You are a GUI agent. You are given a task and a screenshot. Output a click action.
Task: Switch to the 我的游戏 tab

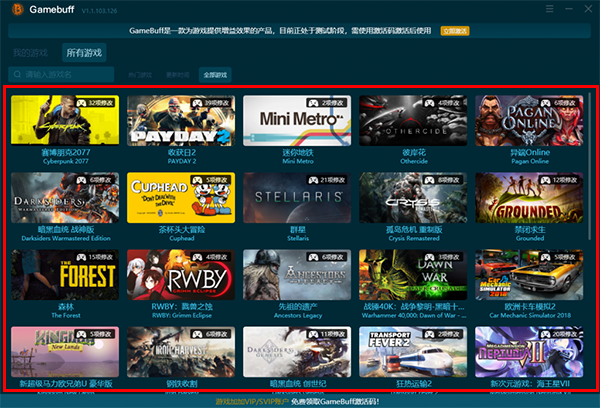pyautogui.click(x=31, y=53)
